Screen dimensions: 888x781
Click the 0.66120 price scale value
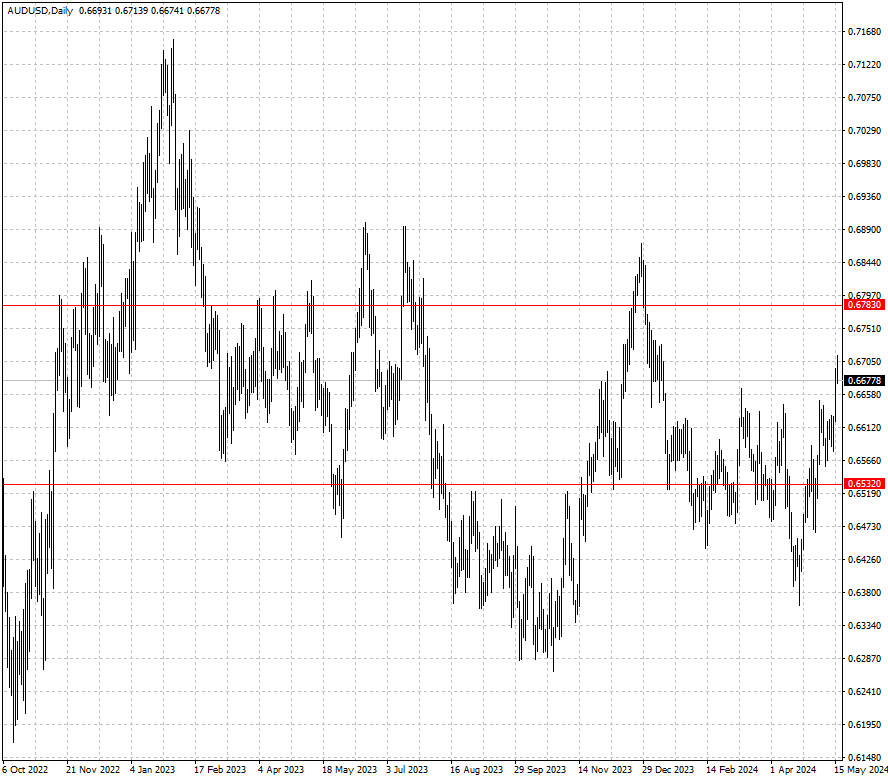point(864,428)
